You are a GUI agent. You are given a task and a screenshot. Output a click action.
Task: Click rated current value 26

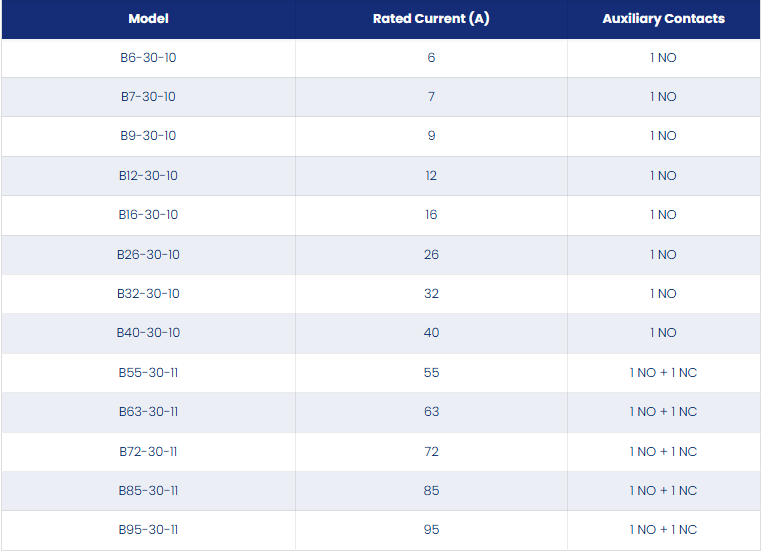tap(431, 255)
